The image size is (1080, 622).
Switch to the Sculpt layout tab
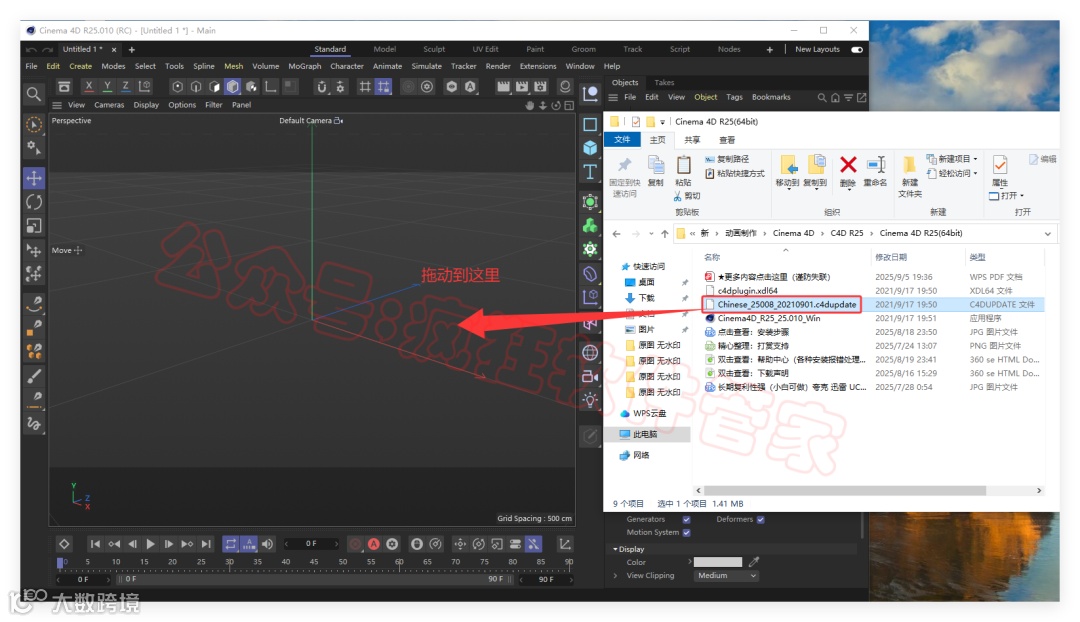point(434,49)
